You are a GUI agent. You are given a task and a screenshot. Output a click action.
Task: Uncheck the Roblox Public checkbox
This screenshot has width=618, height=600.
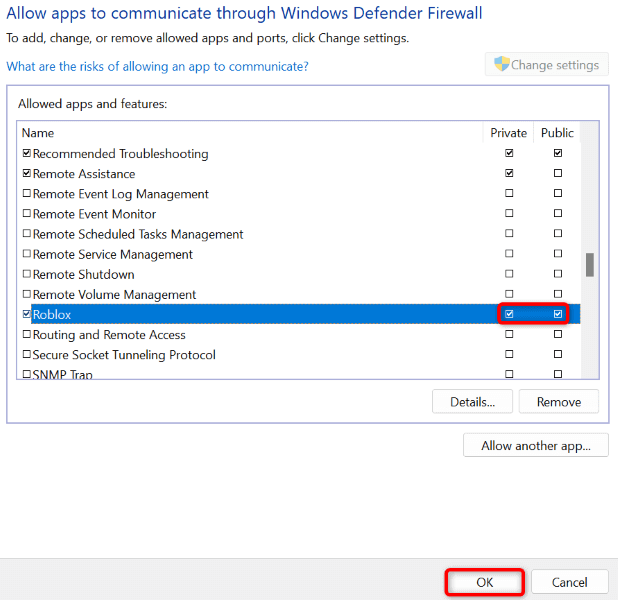[557, 314]
